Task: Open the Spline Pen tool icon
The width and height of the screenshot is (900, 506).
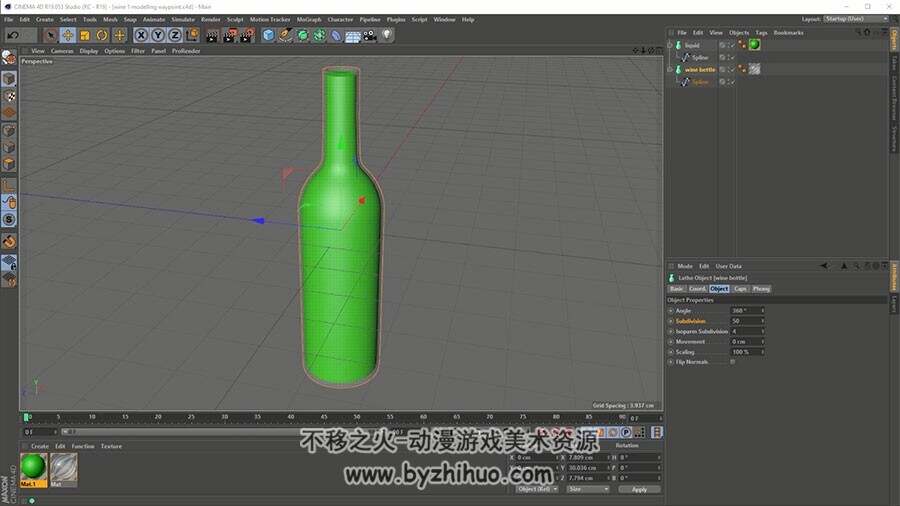Action: tap(285, 36)
